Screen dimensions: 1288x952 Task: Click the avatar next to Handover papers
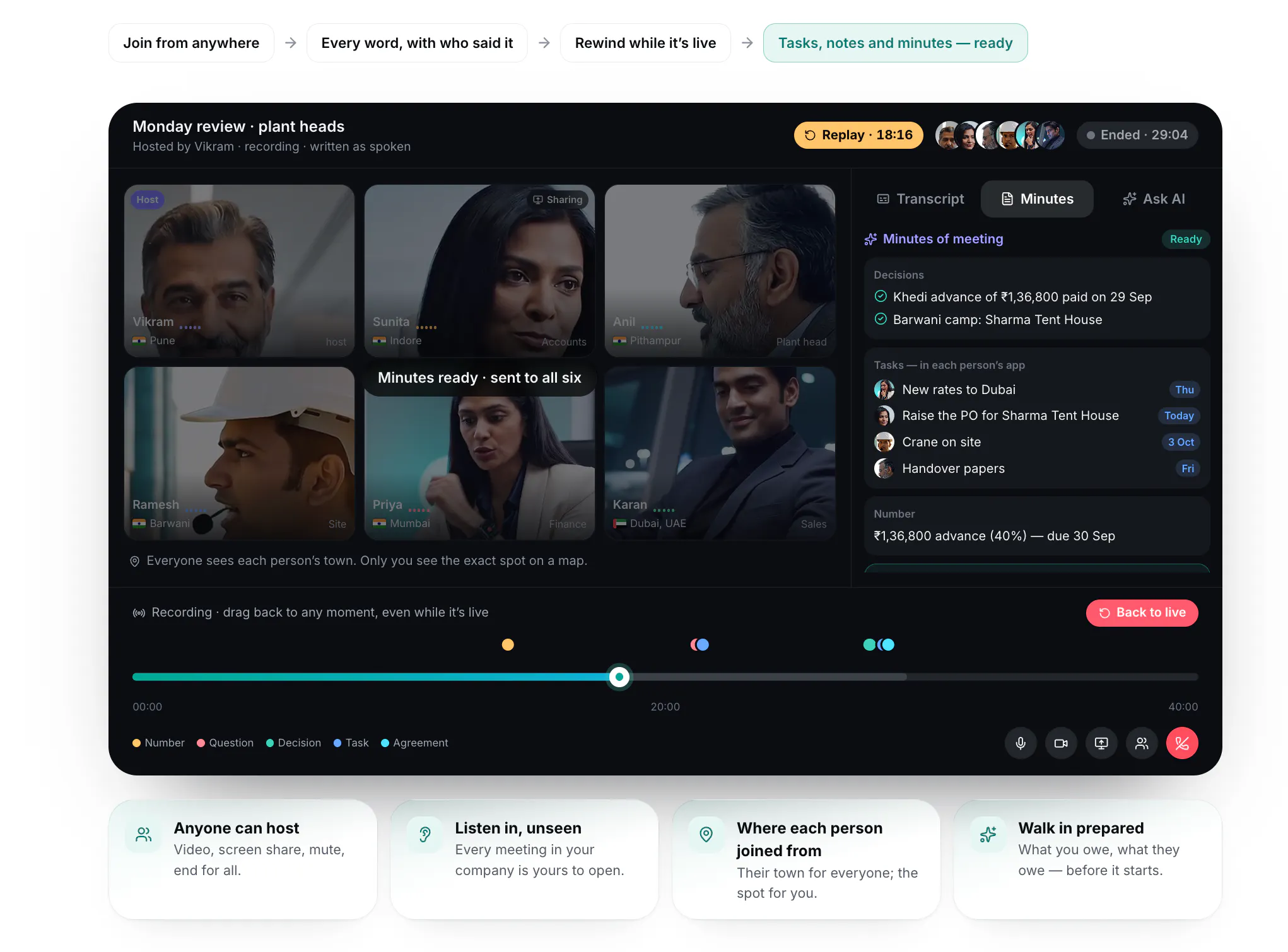click(x=884, y=468)
